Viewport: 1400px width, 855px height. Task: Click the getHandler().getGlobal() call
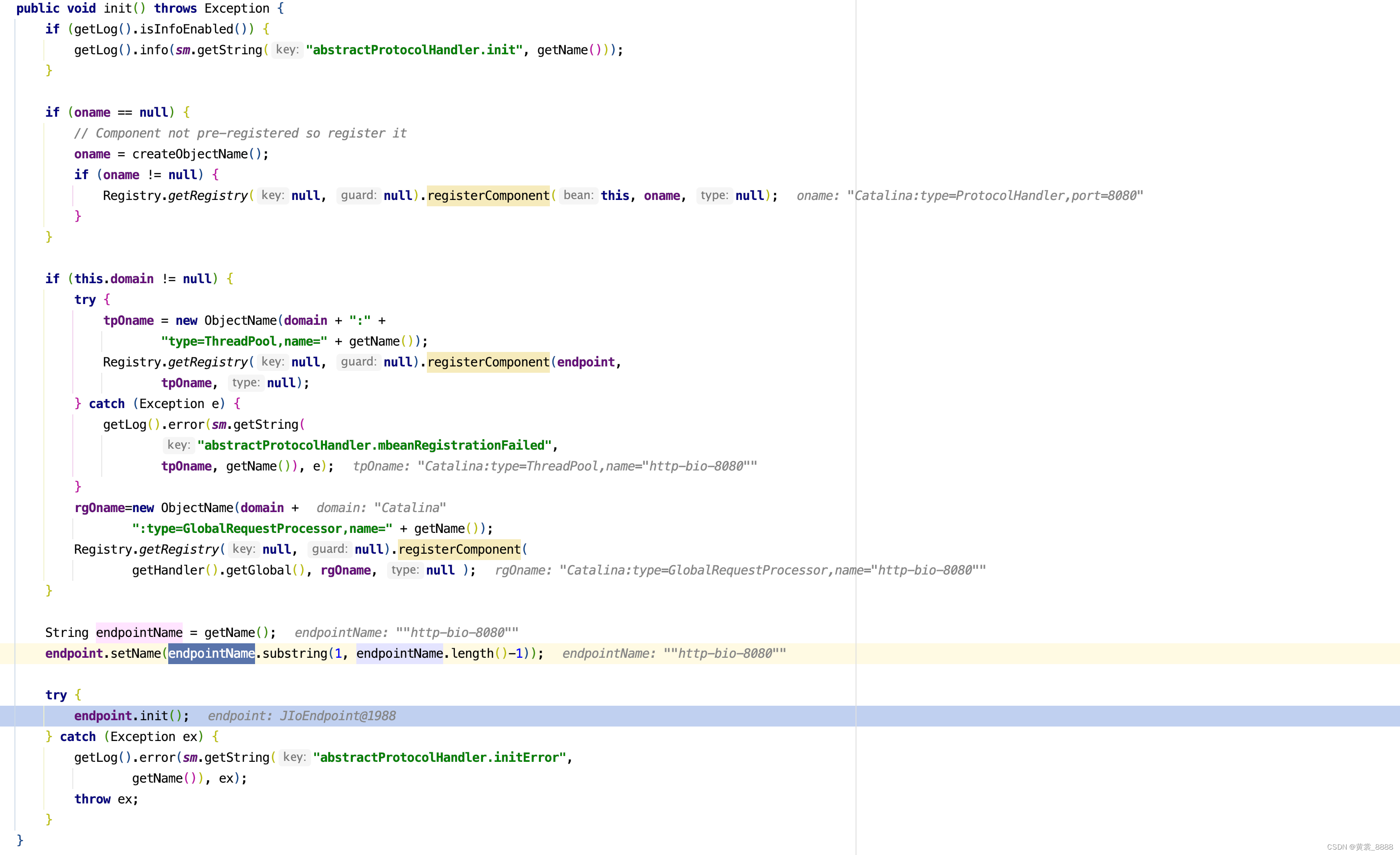[x=218, y=570]
